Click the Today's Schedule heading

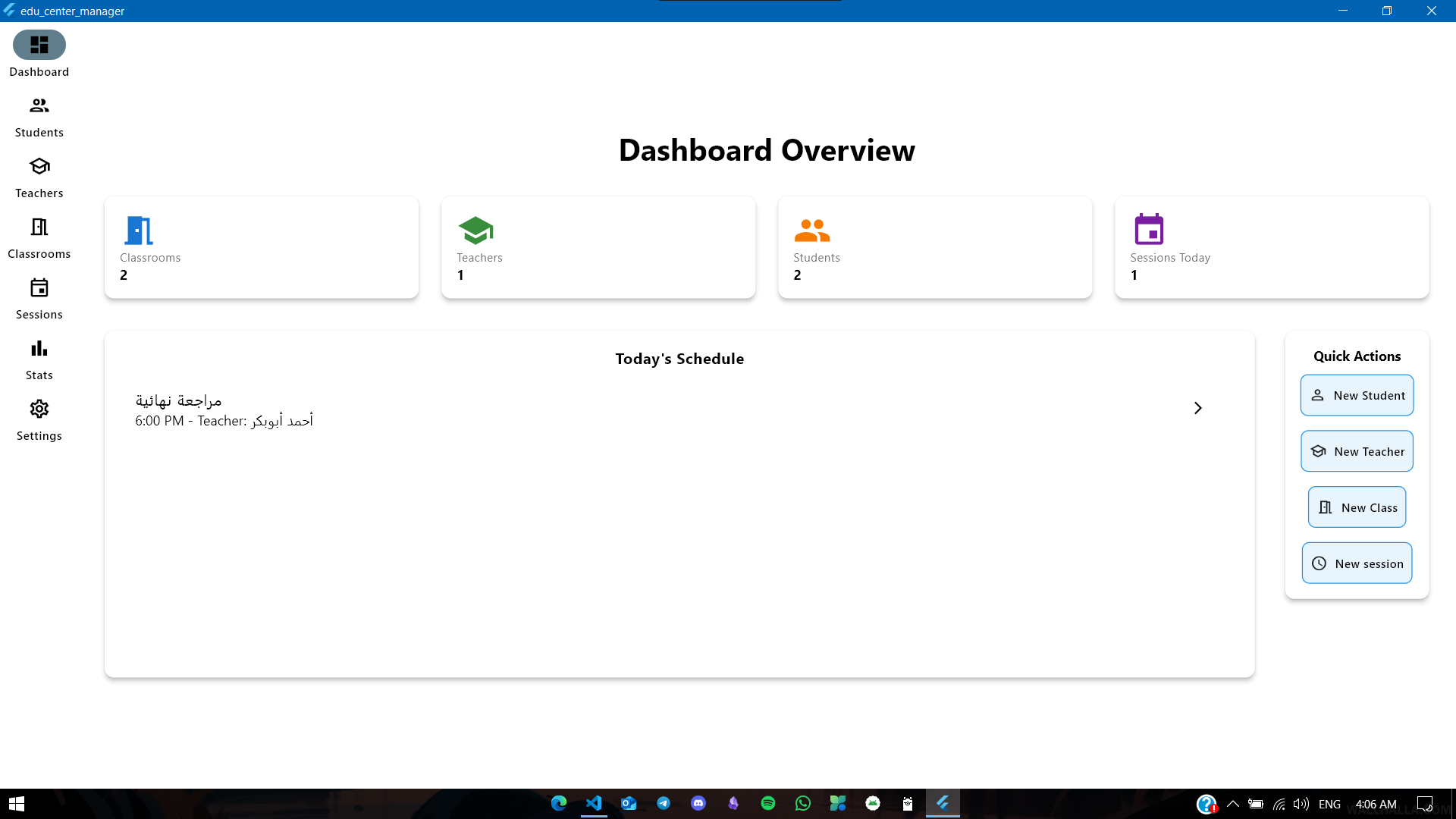click(679, 359)
